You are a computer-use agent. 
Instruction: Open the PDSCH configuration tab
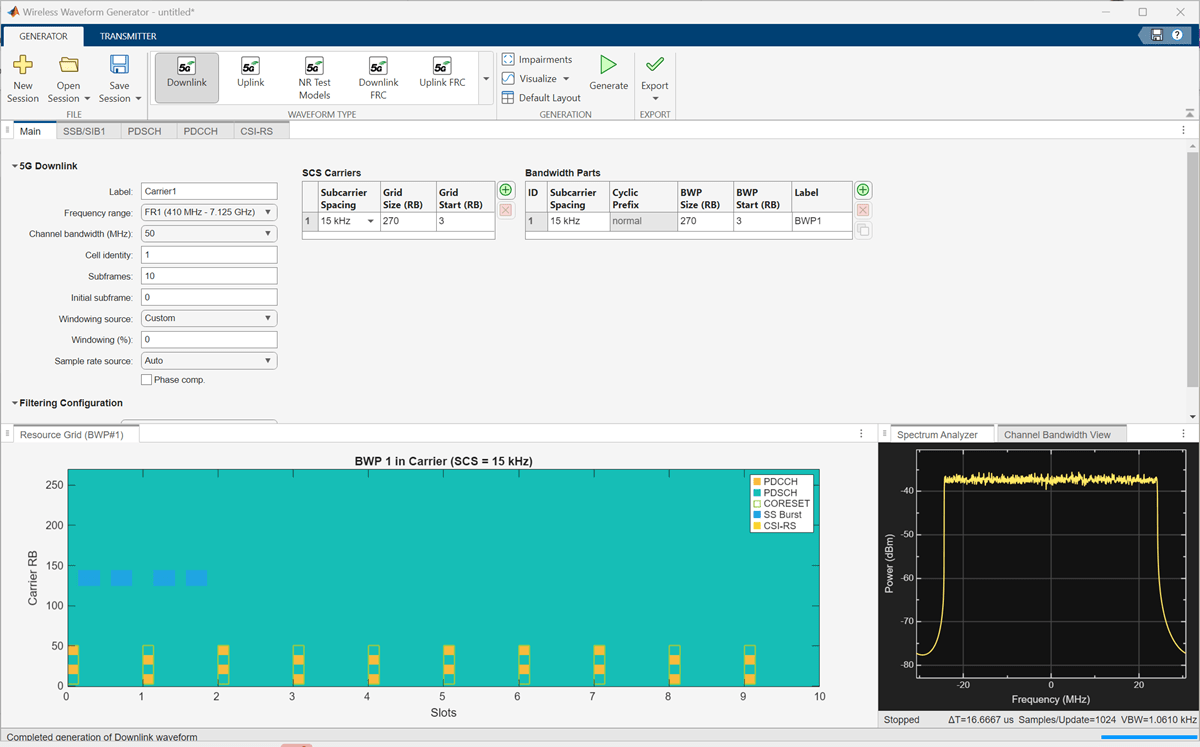click(x=145, y=131)
